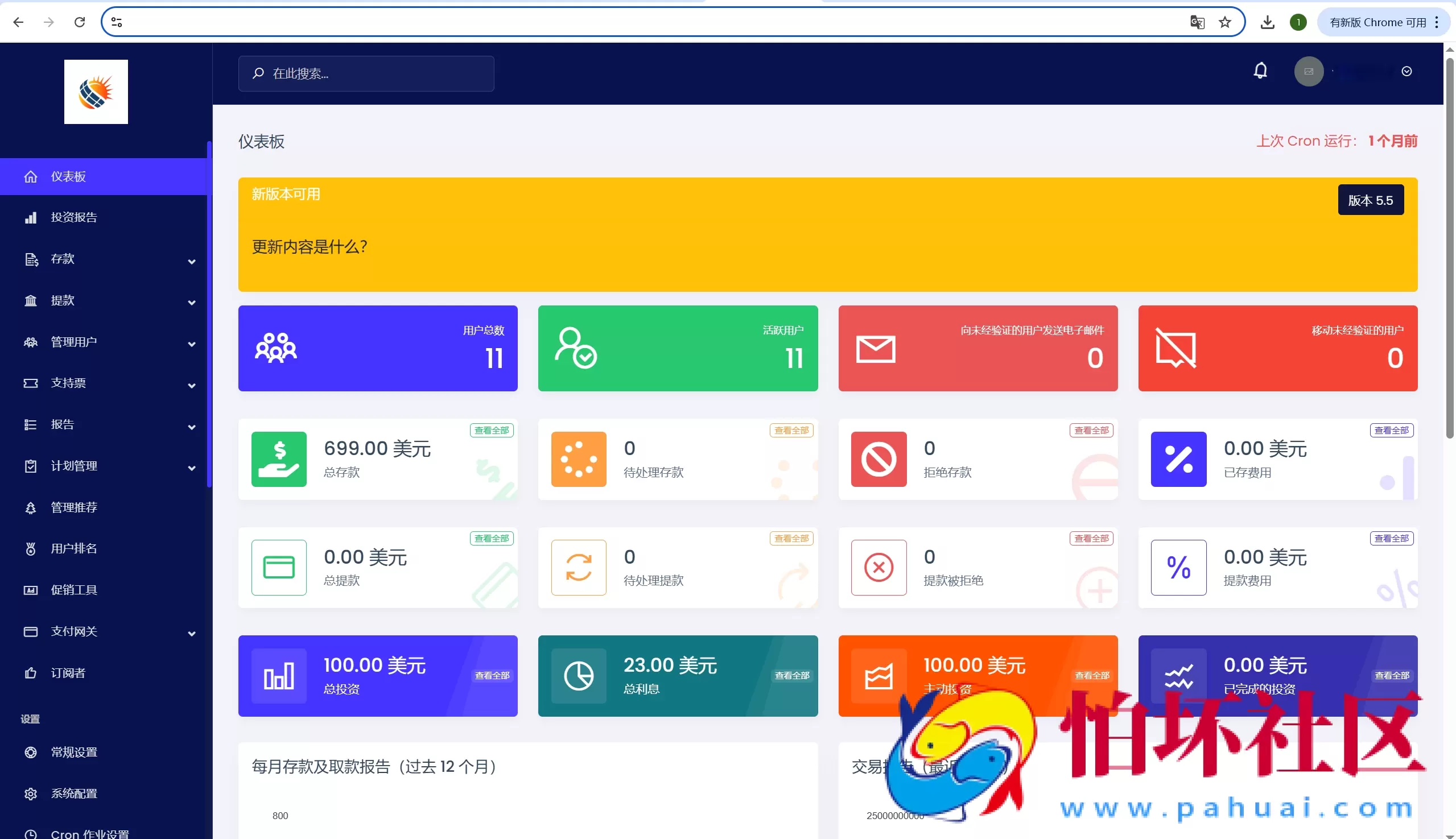Image resolution: width=1456 pixels, height=839 pixels.
Task: Click the page vertical scrollbar
Action: tap(1449, 248)
